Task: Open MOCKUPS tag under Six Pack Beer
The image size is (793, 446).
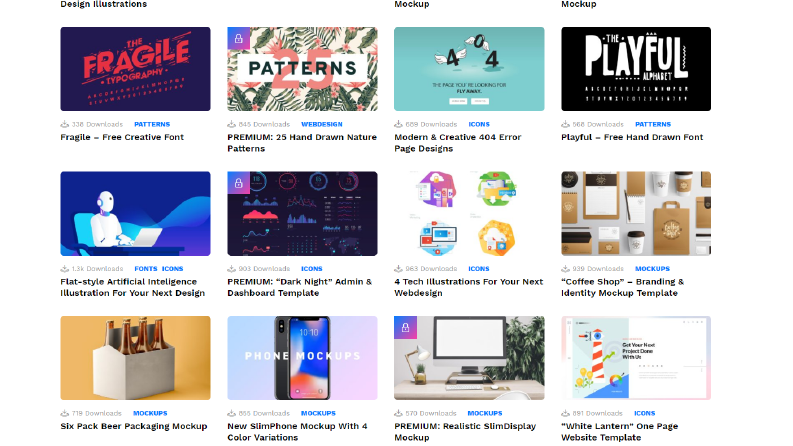Action: click(150, 414)
